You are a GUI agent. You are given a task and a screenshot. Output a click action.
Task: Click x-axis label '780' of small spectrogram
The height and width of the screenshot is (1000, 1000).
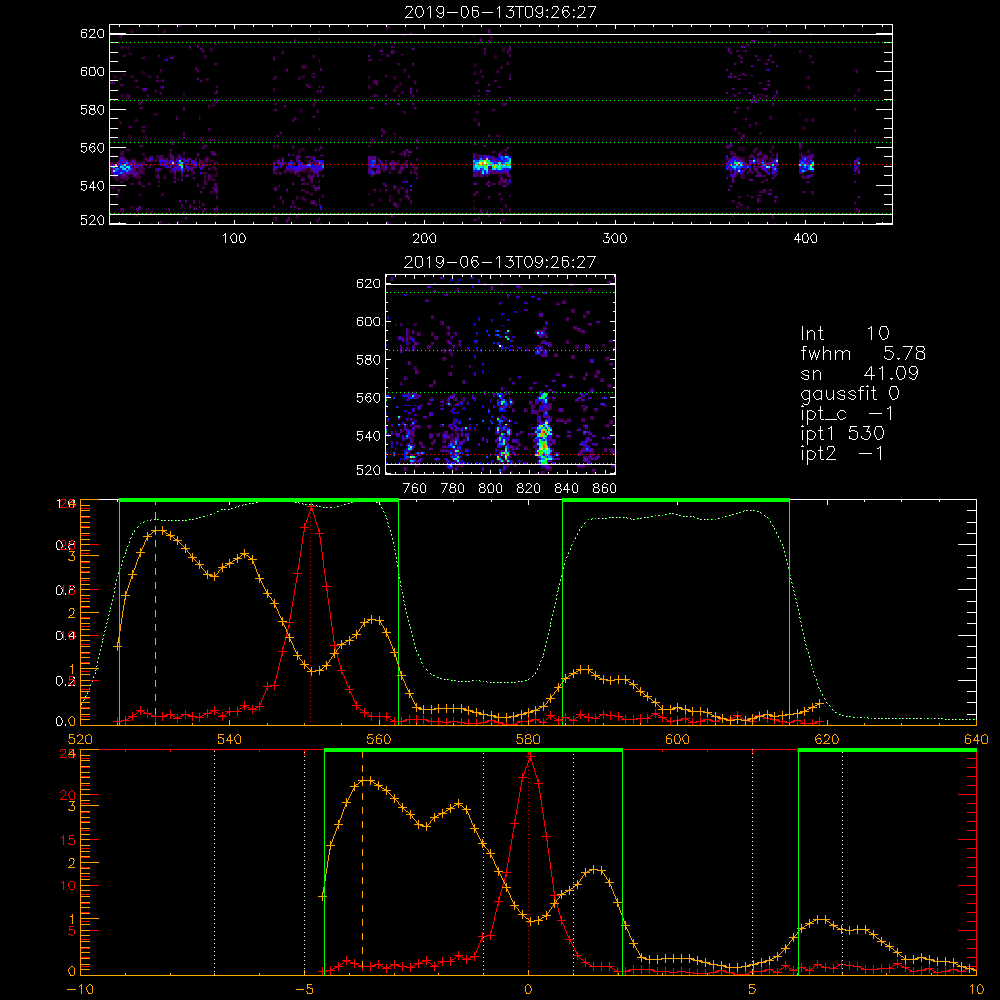coord(453,489)
